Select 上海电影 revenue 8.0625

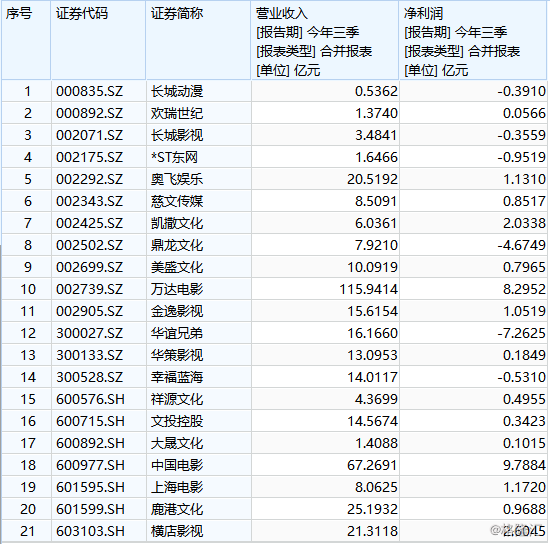325,487
